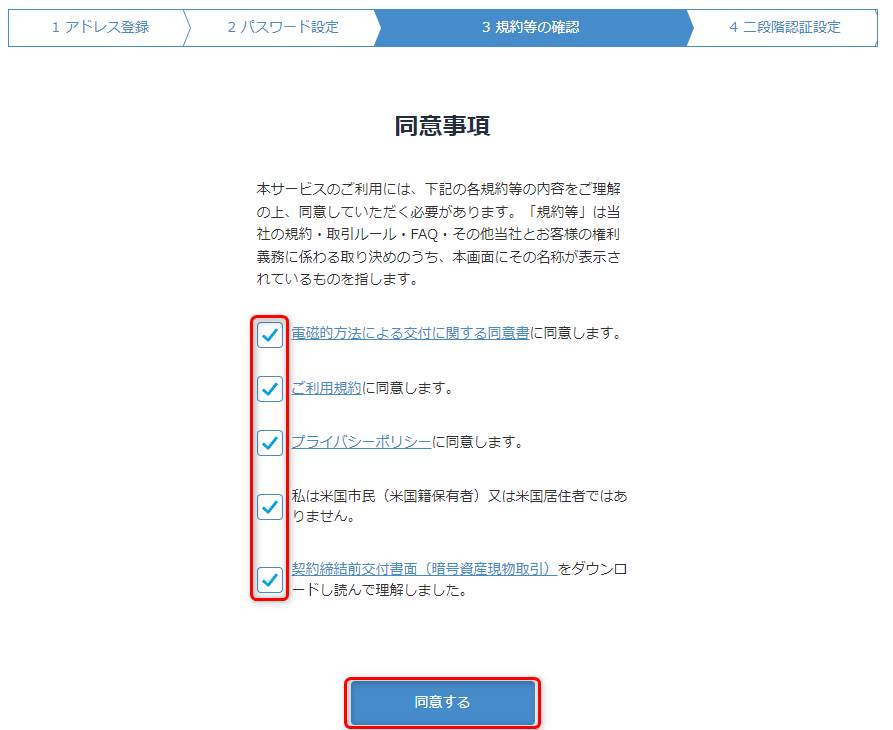893x730 pixels.
Task: Uncheck the プライバシーポリシー agreement checkbox
Action: click(270, 443)
